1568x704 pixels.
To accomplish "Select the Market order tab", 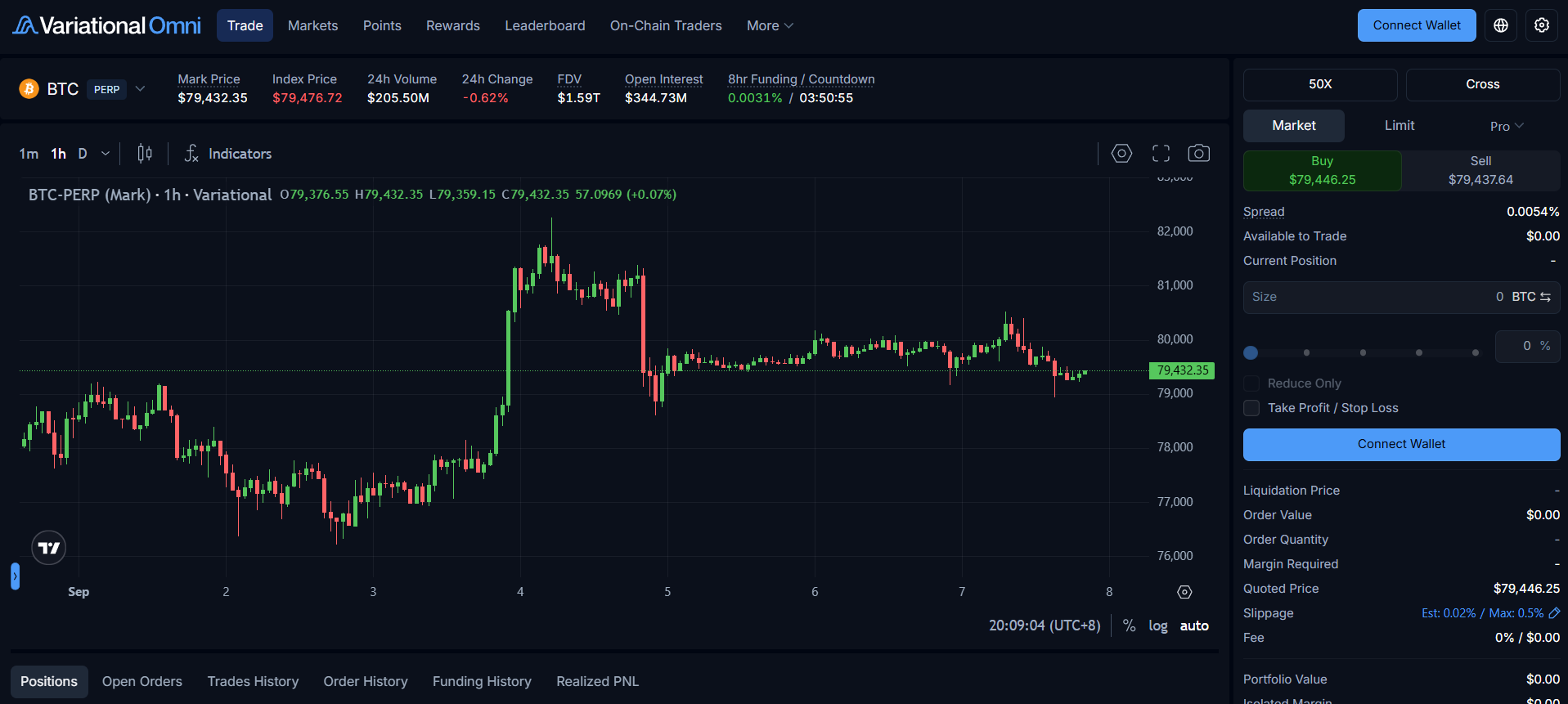I will pyautogui.click(x=1294, y=126).
